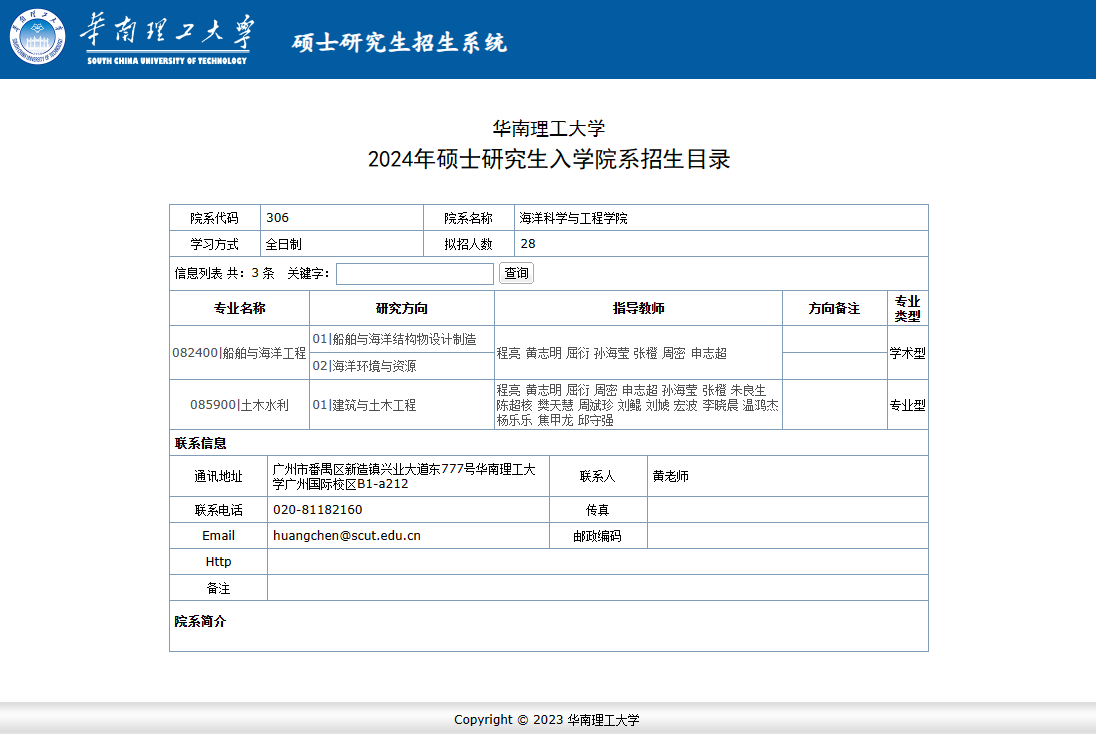Click the Email label cell
The height and width of the screenshot is (734, 1096).
[x=218, y=535]
